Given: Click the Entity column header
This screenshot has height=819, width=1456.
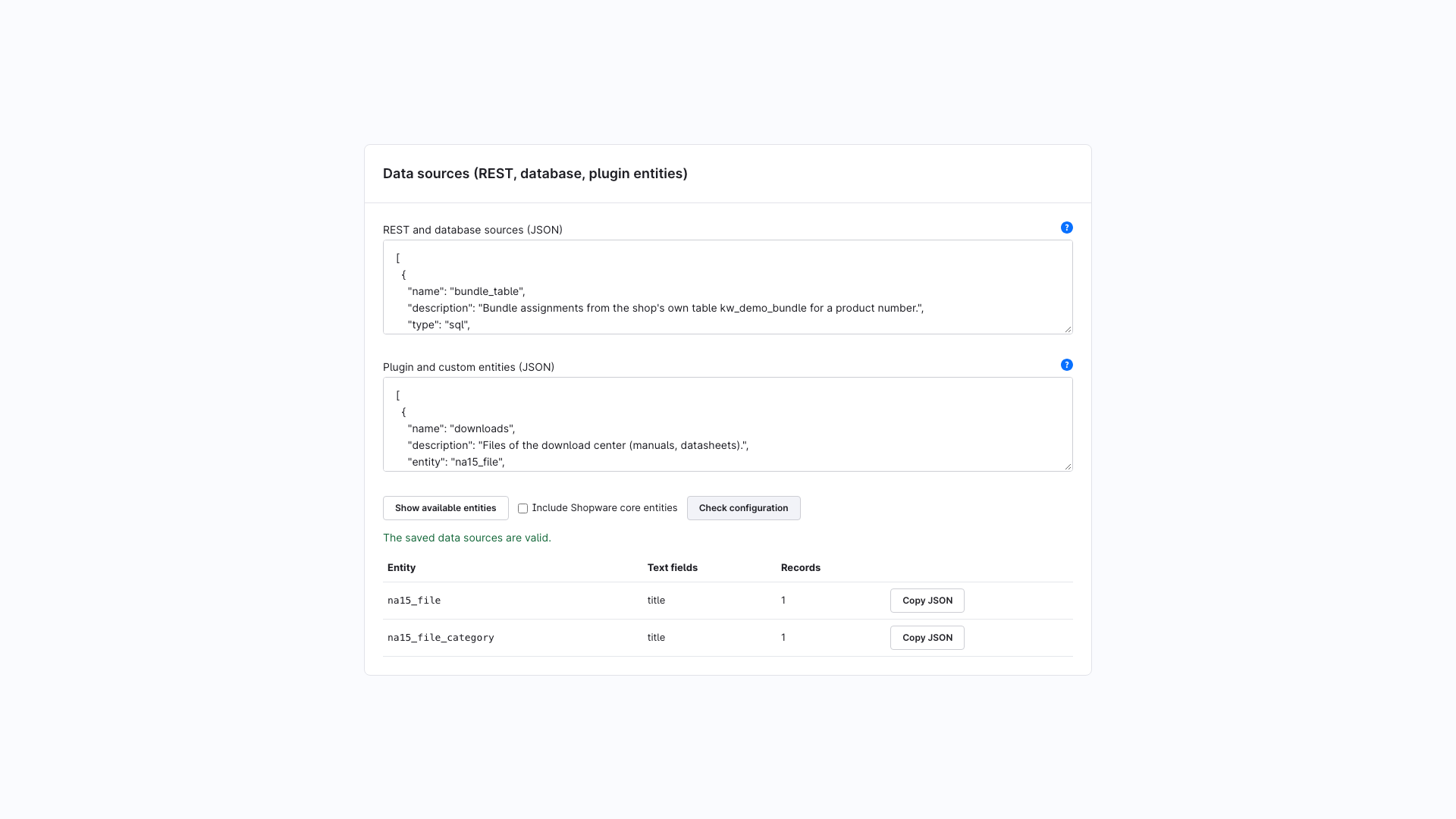Looking at the screenshot, I should [401, 568].
